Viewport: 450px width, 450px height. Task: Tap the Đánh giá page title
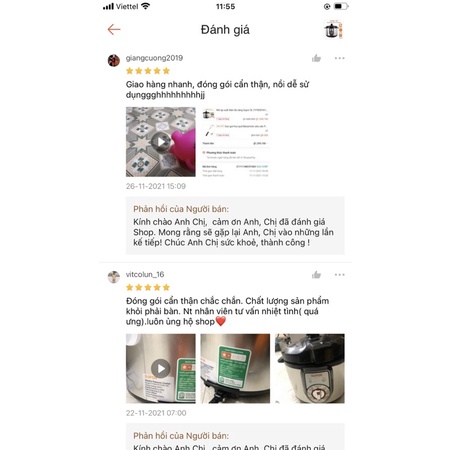click(225, 30)
